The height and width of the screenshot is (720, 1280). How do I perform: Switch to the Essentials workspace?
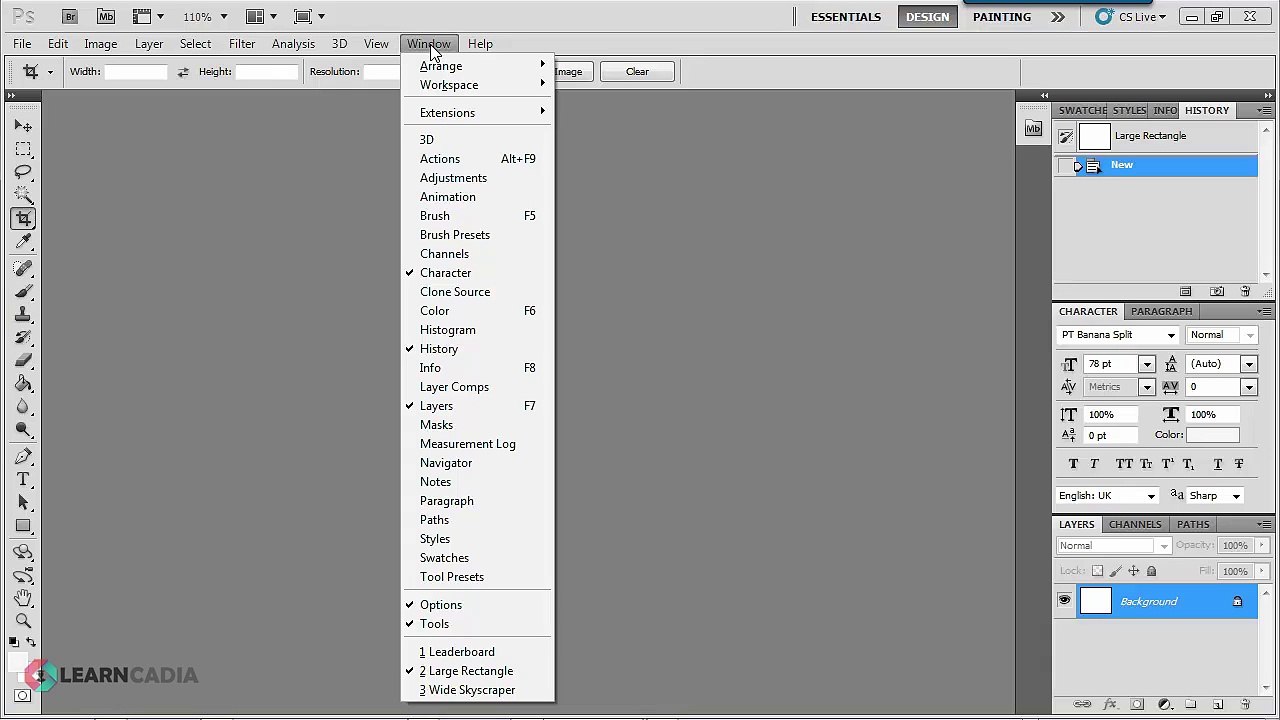point(846,17)
